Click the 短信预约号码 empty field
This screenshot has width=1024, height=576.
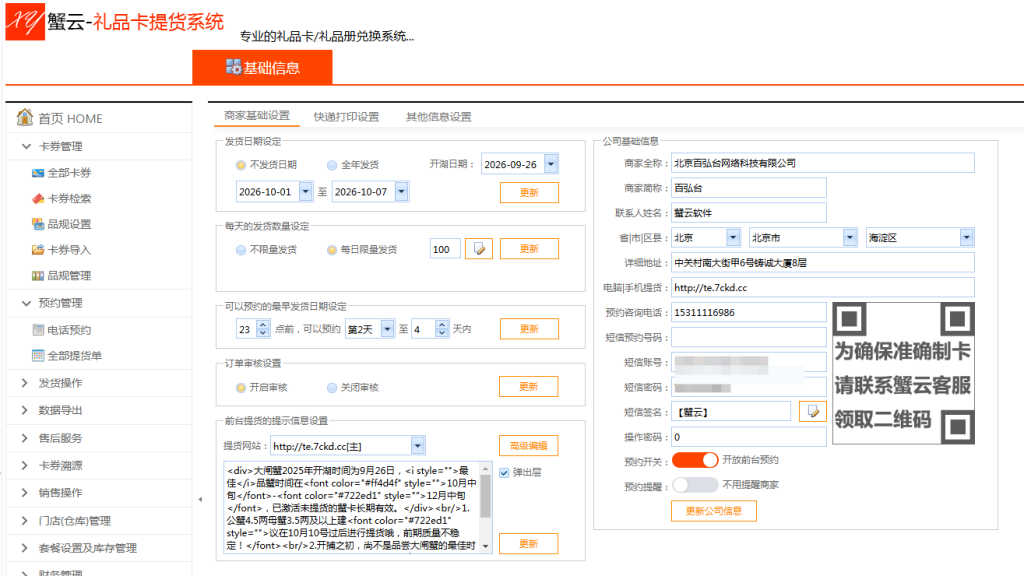tap(748, 337)
